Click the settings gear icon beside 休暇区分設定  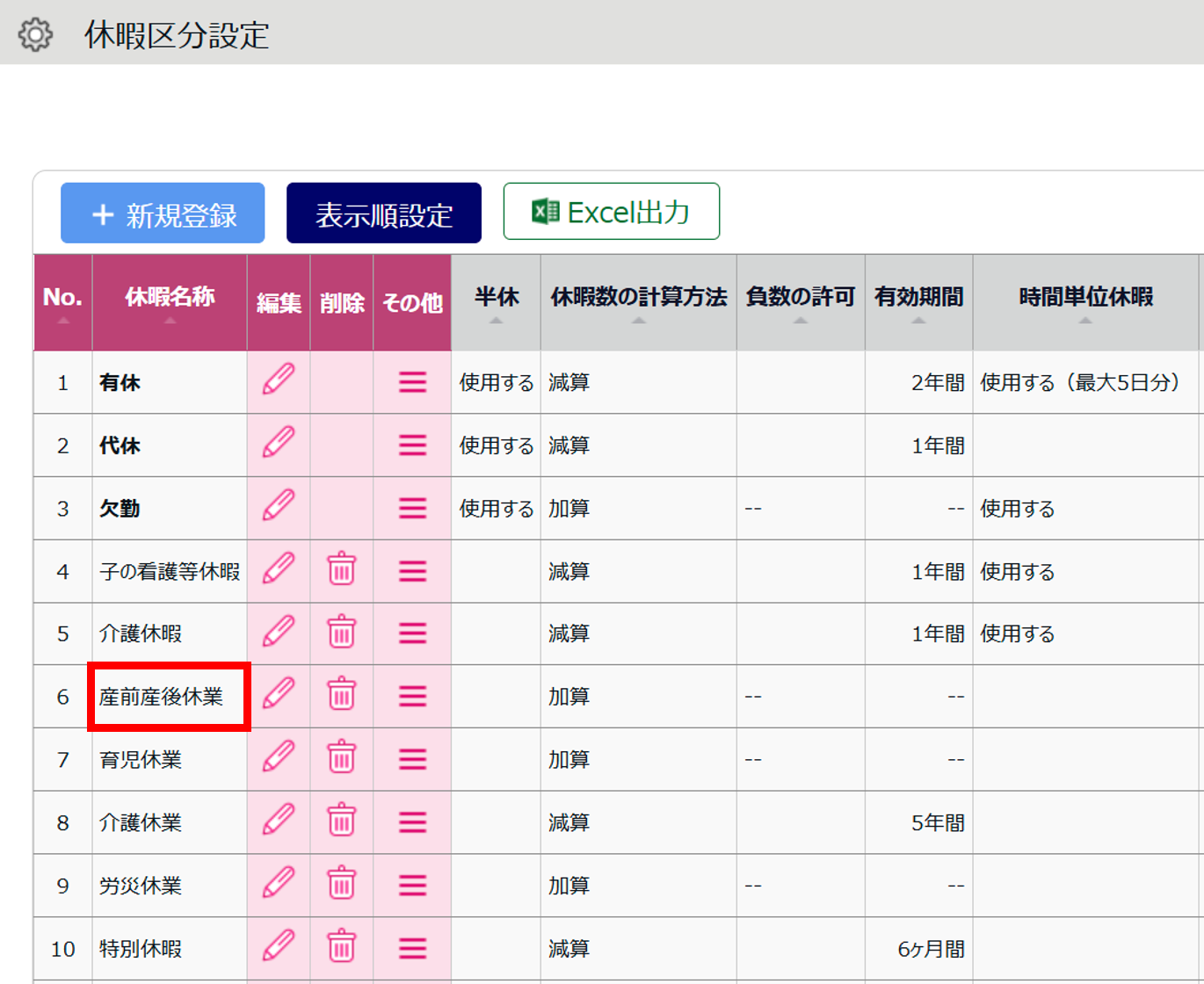coord(35,35)
